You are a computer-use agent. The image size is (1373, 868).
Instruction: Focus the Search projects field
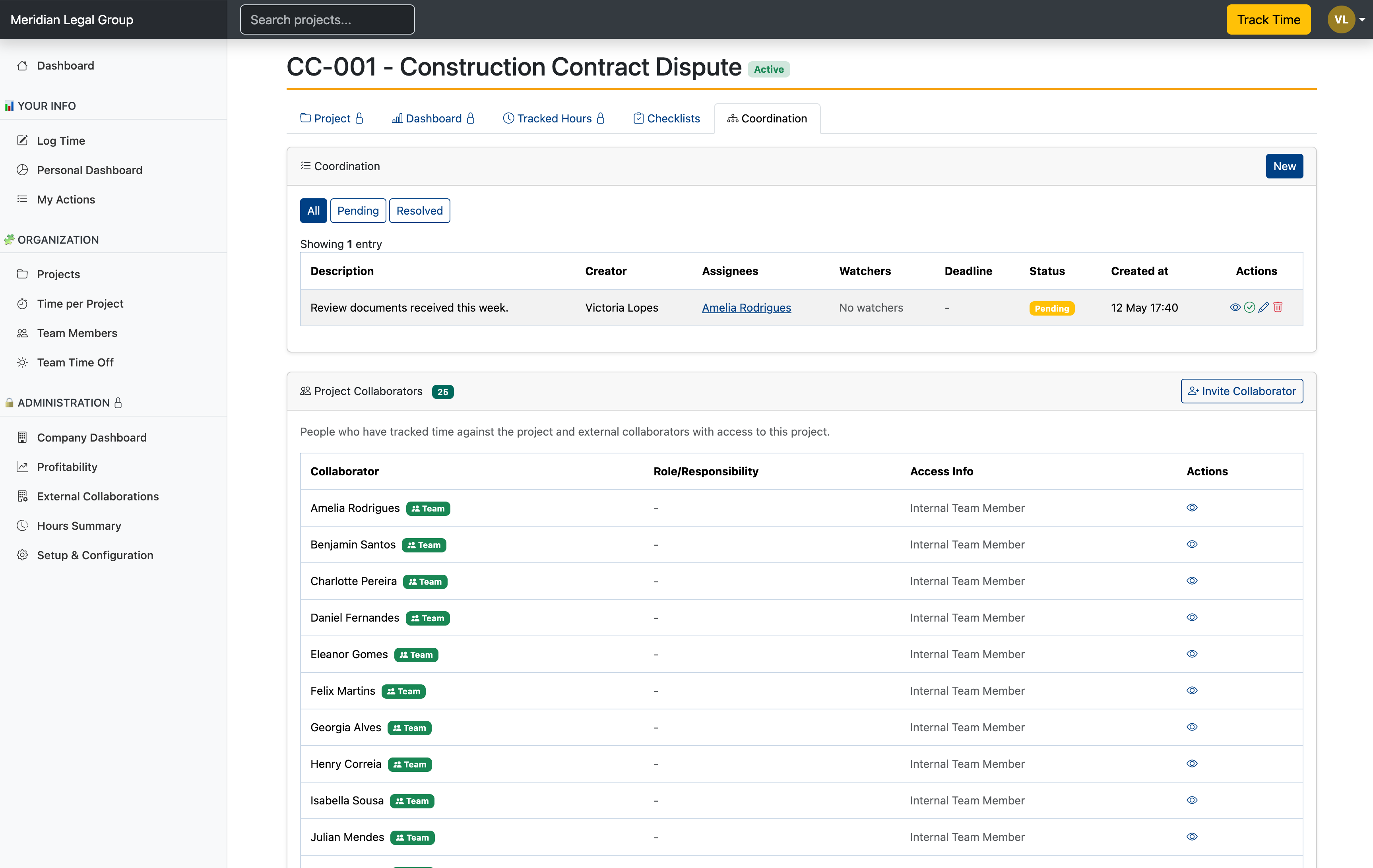[x=327, y=19]
